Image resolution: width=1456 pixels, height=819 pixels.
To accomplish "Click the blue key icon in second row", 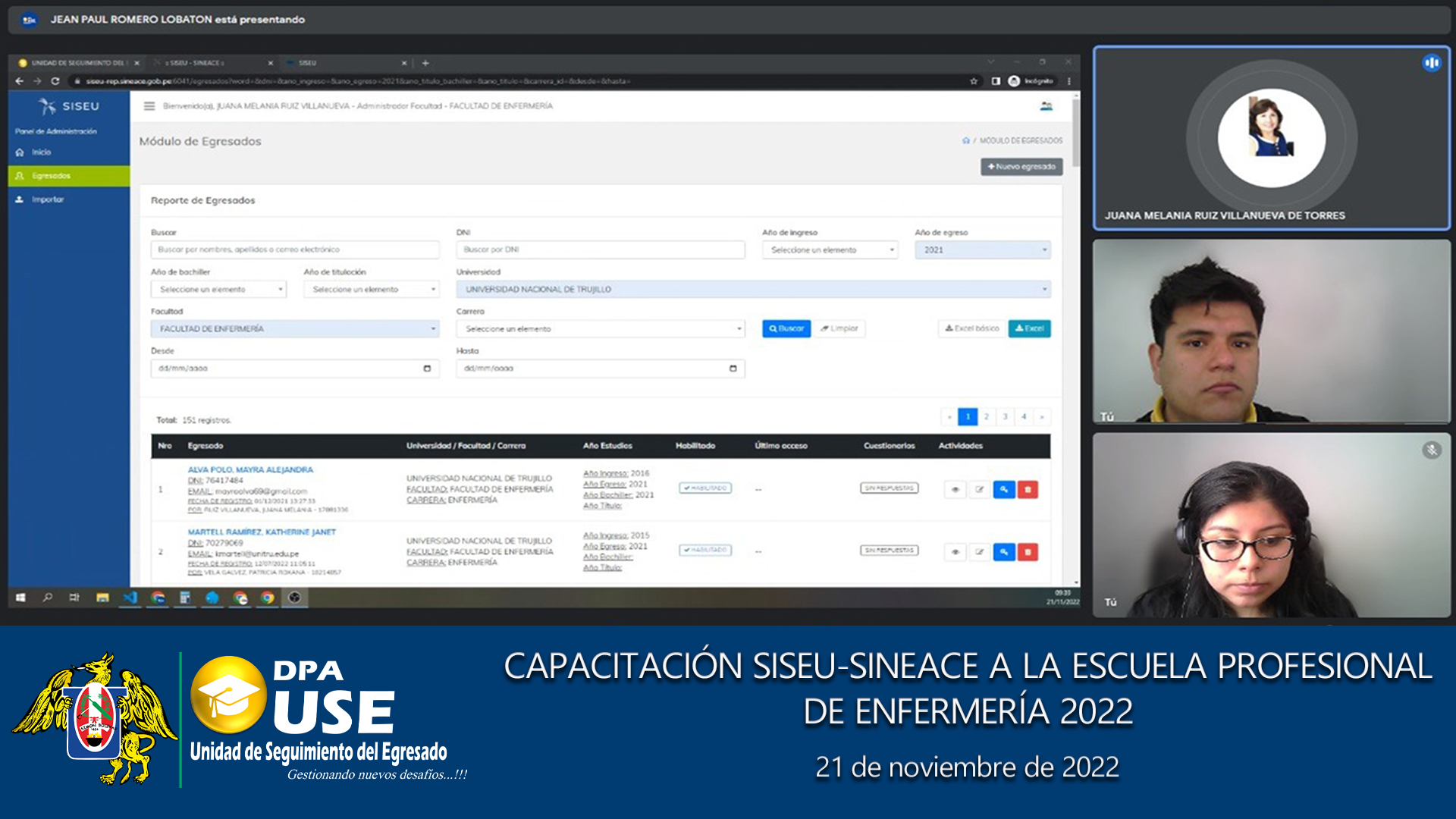I will click(1003, 552).
